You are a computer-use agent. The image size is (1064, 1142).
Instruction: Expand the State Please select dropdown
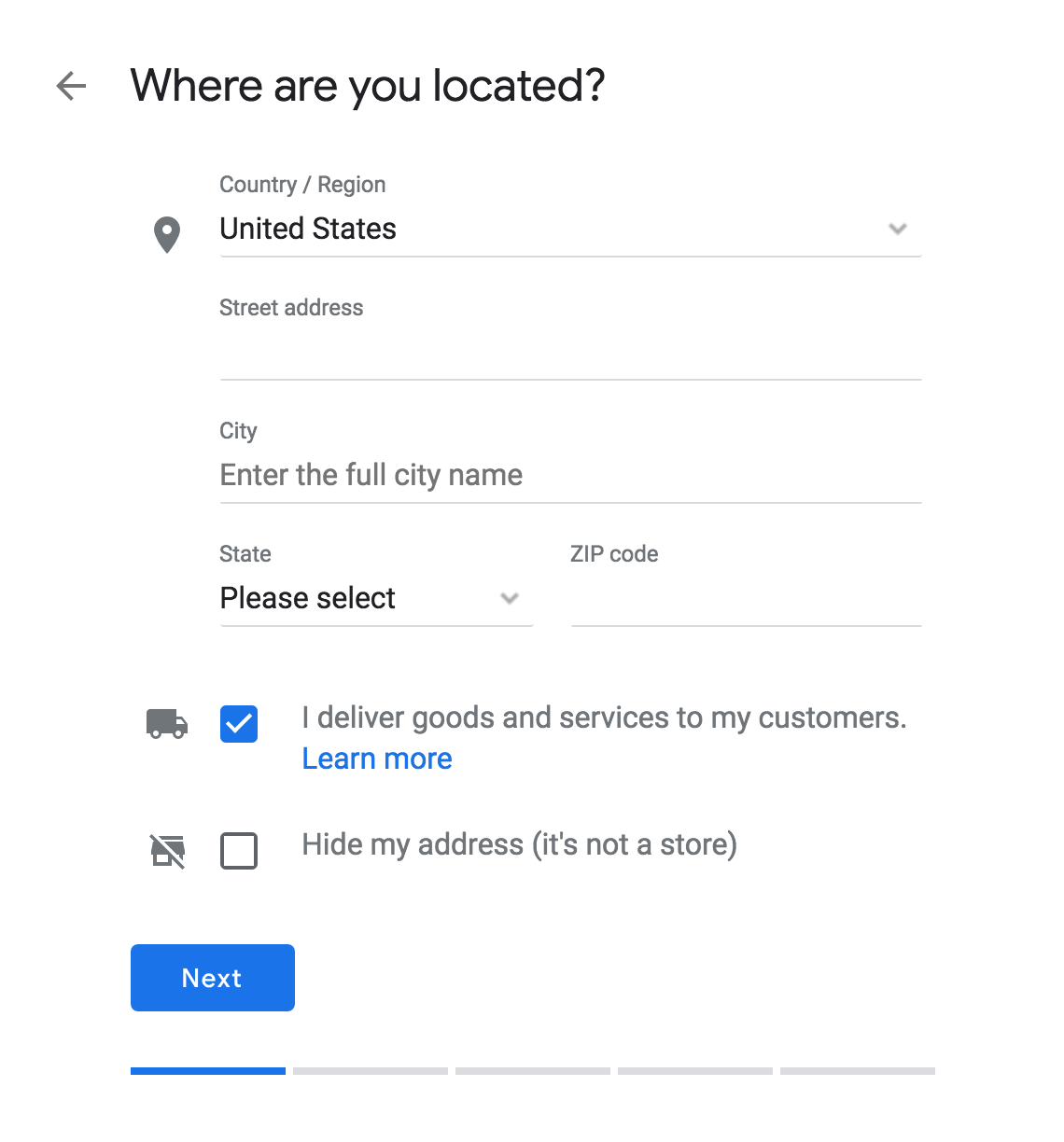coord(376,599)
